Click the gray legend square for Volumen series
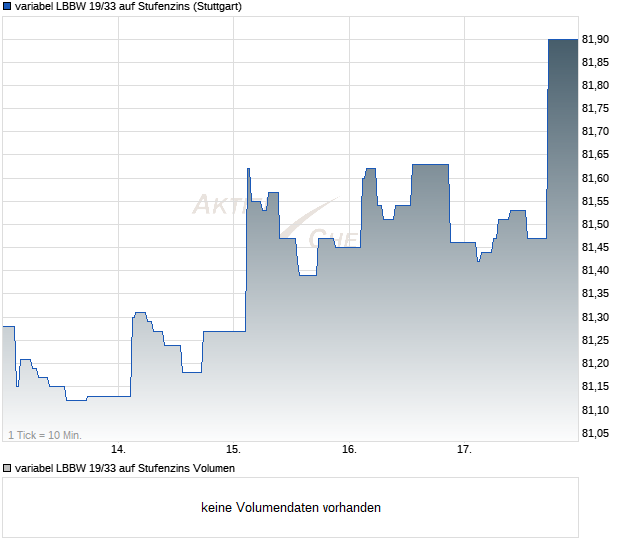The height and width of the screenshot is (546, 620). tap(7, 468)
